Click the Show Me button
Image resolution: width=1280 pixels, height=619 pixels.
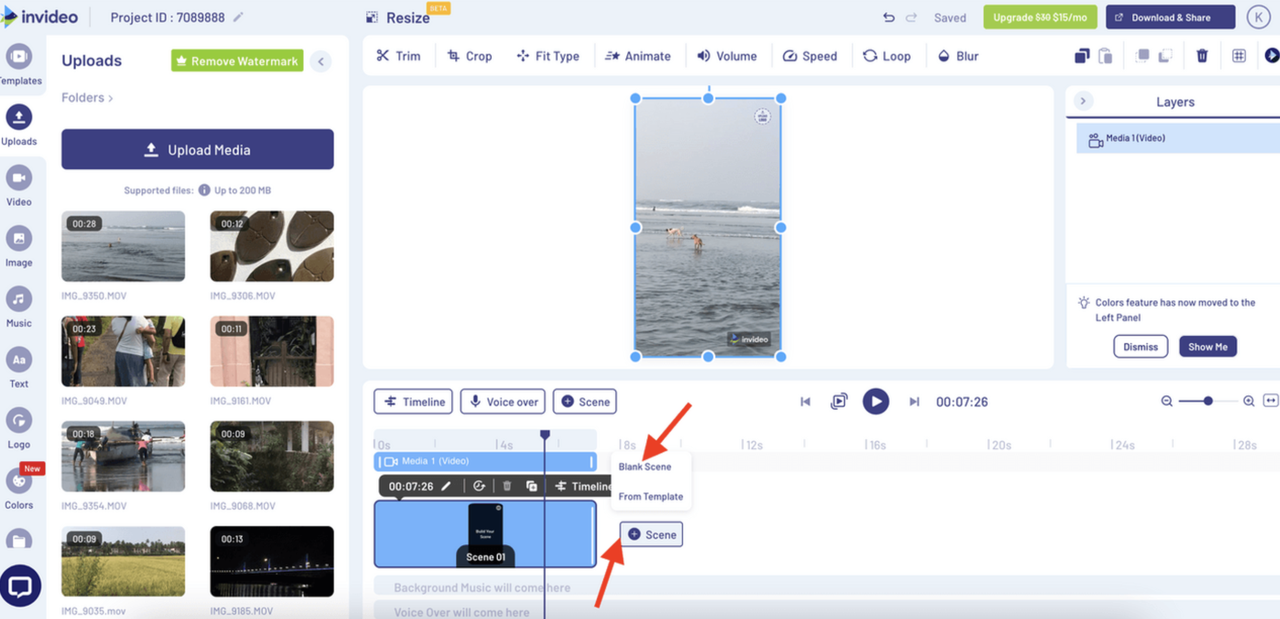point(1208,347)
